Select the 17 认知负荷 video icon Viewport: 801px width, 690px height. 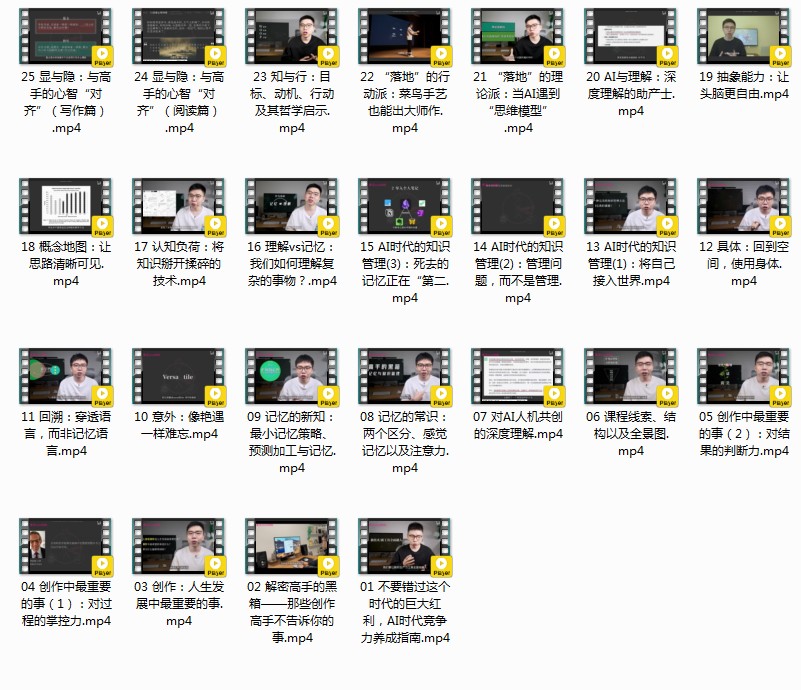click(x=179, y=207)
